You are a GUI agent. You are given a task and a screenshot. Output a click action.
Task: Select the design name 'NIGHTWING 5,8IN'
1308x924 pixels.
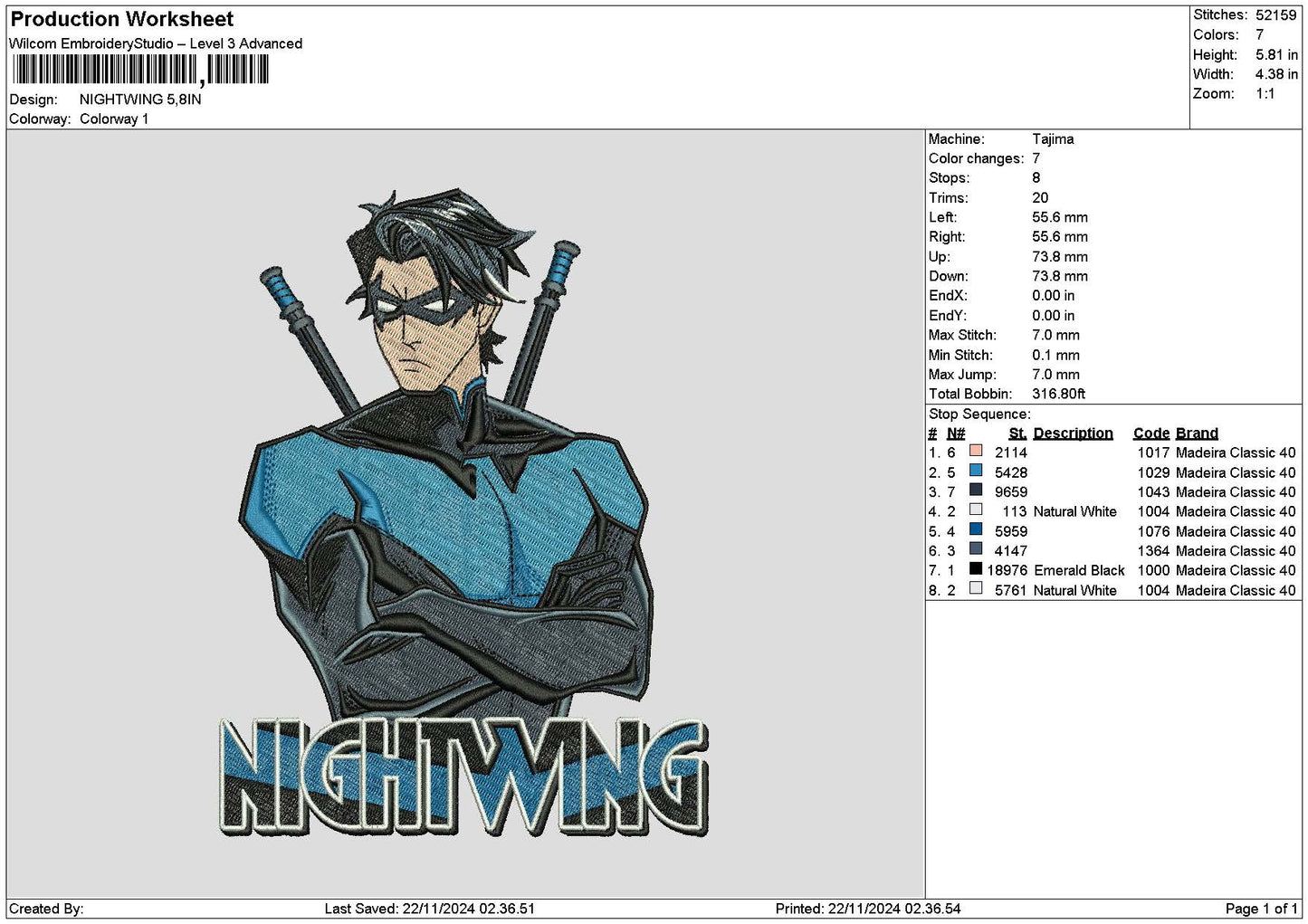pyautogui.click(x=140, y=100)
